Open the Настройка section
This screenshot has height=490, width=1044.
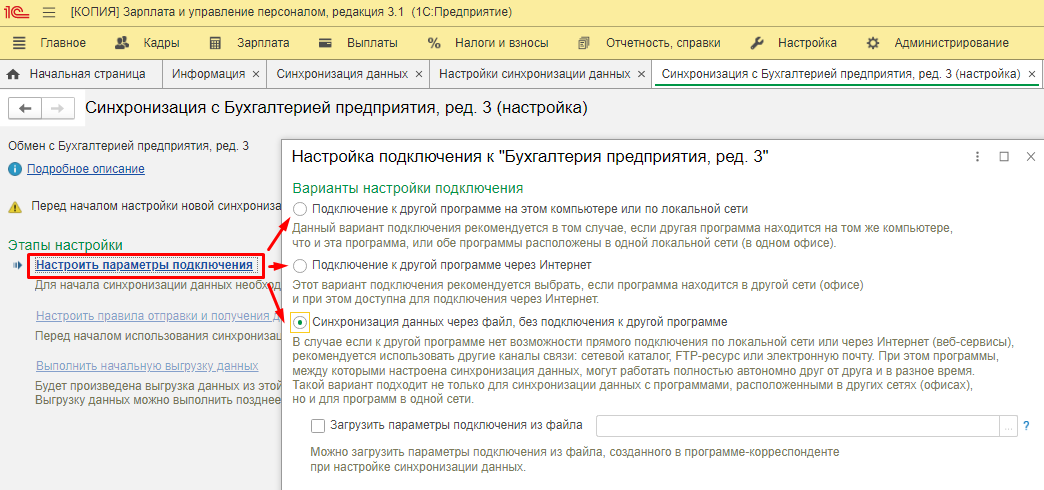[807, 43]
